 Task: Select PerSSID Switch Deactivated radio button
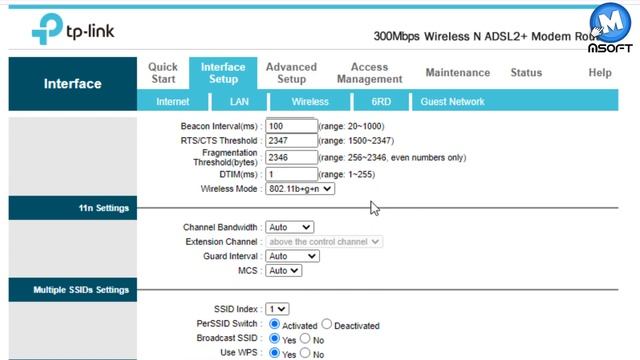click(327, 324)
